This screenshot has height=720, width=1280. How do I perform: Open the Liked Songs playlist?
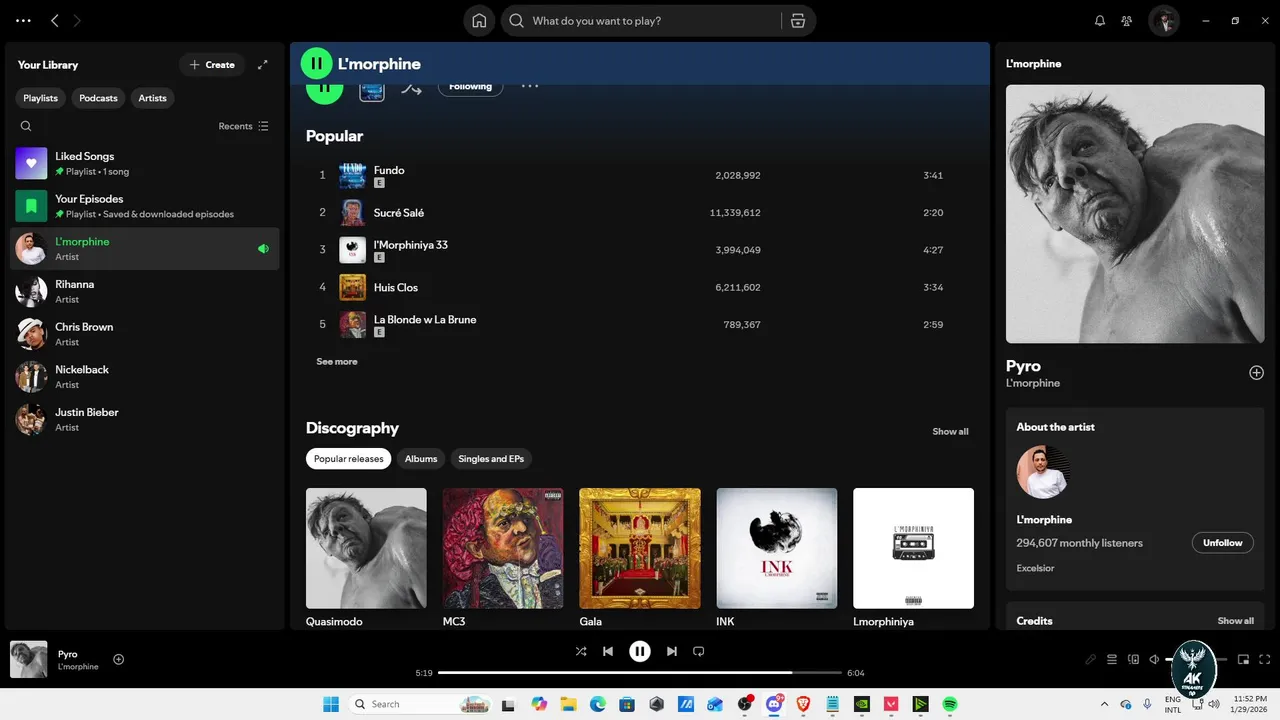[145, 164]
